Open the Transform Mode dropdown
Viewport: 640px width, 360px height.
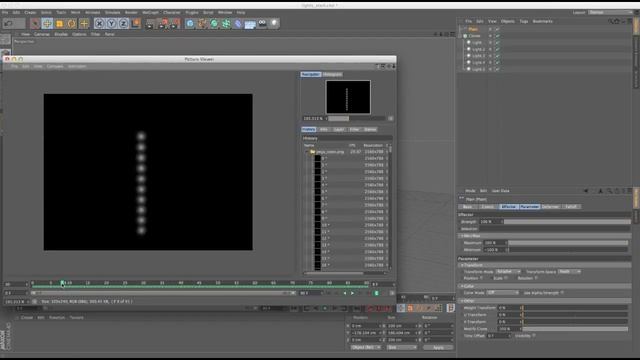[508, 271]
